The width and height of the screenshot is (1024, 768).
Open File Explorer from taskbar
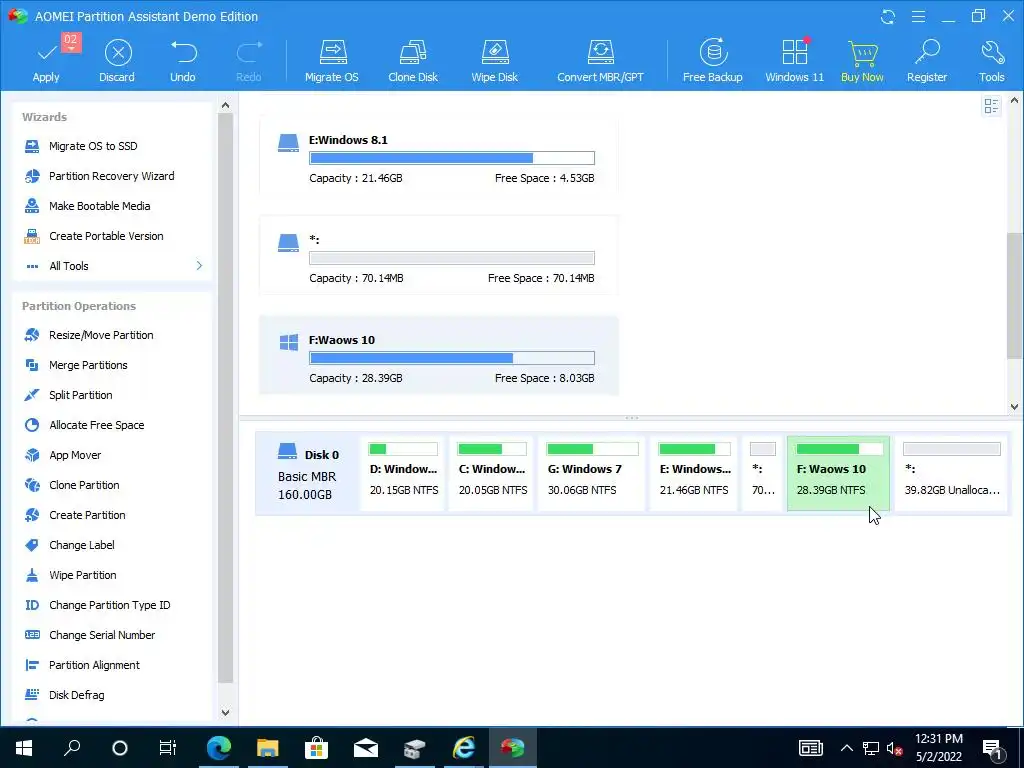(267, 747)
